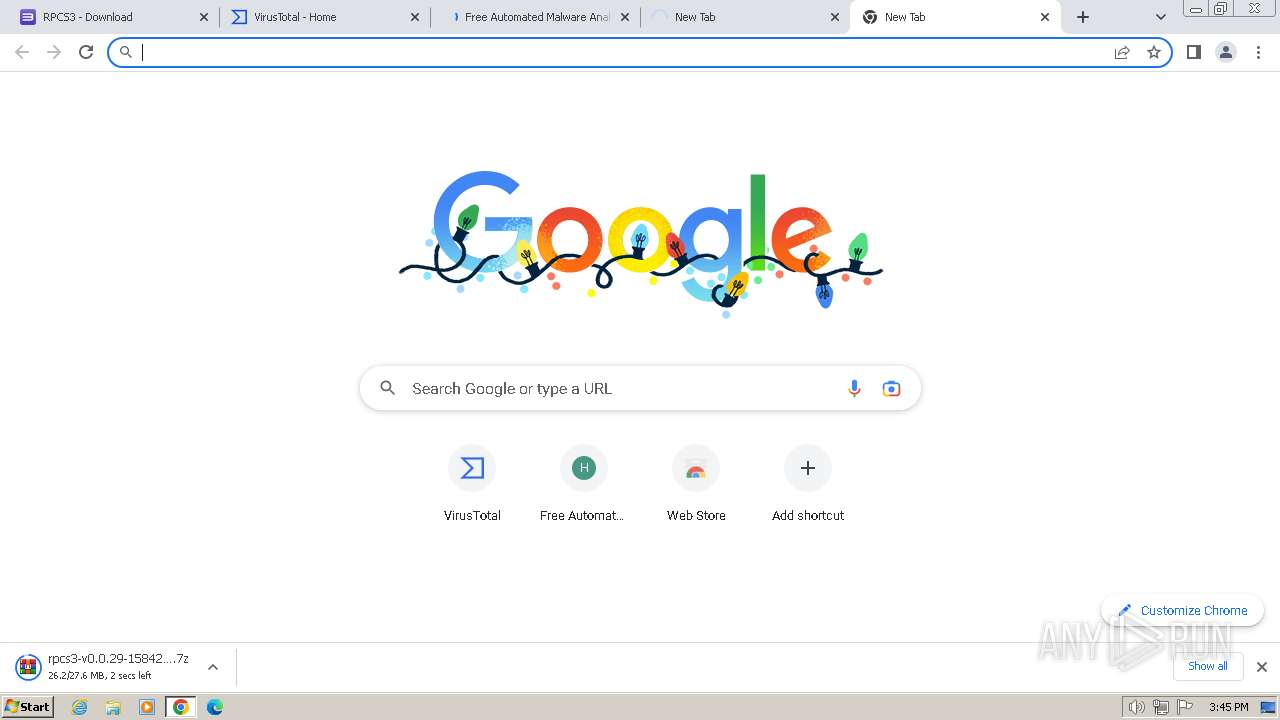Click the Customize Chrome button
This screenshot has width=1280, height=720.
[x=1183, y=610]
